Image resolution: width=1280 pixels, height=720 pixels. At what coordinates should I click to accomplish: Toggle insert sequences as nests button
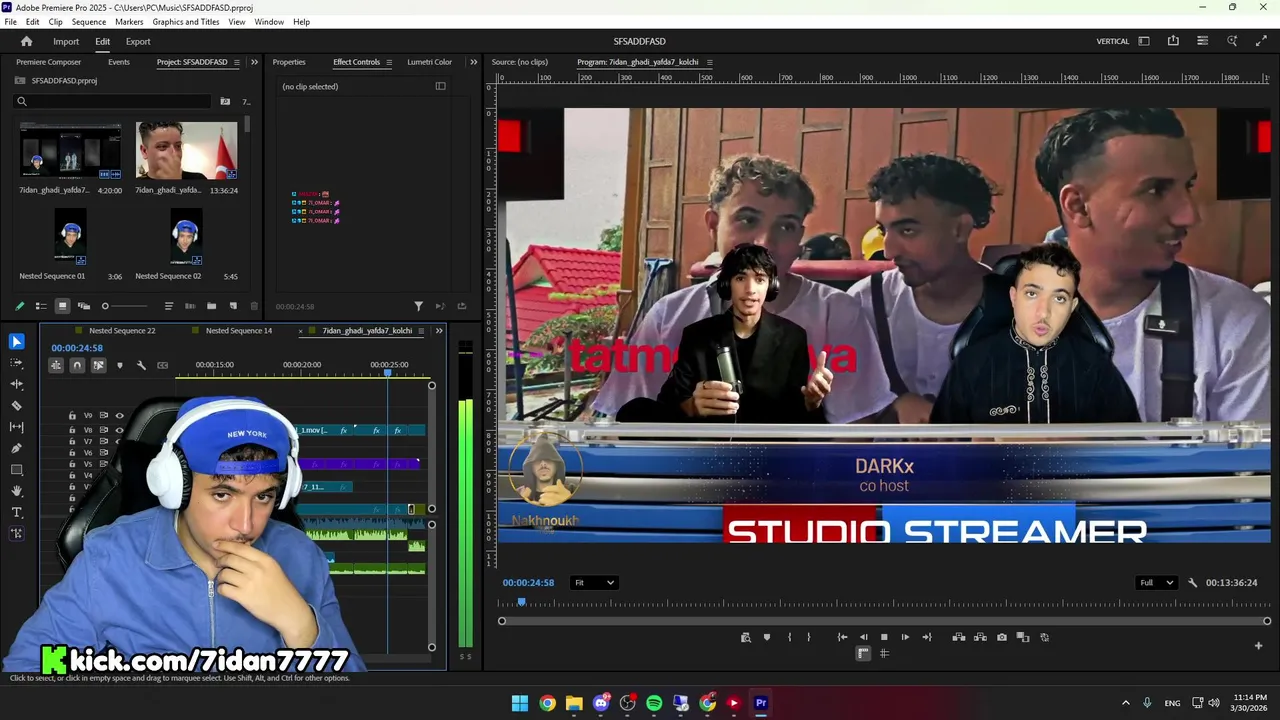56,365
